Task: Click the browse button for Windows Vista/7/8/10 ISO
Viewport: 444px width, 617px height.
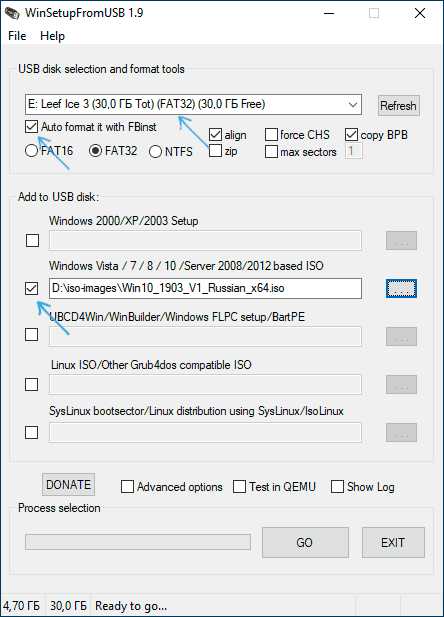Action: point(401,288)
